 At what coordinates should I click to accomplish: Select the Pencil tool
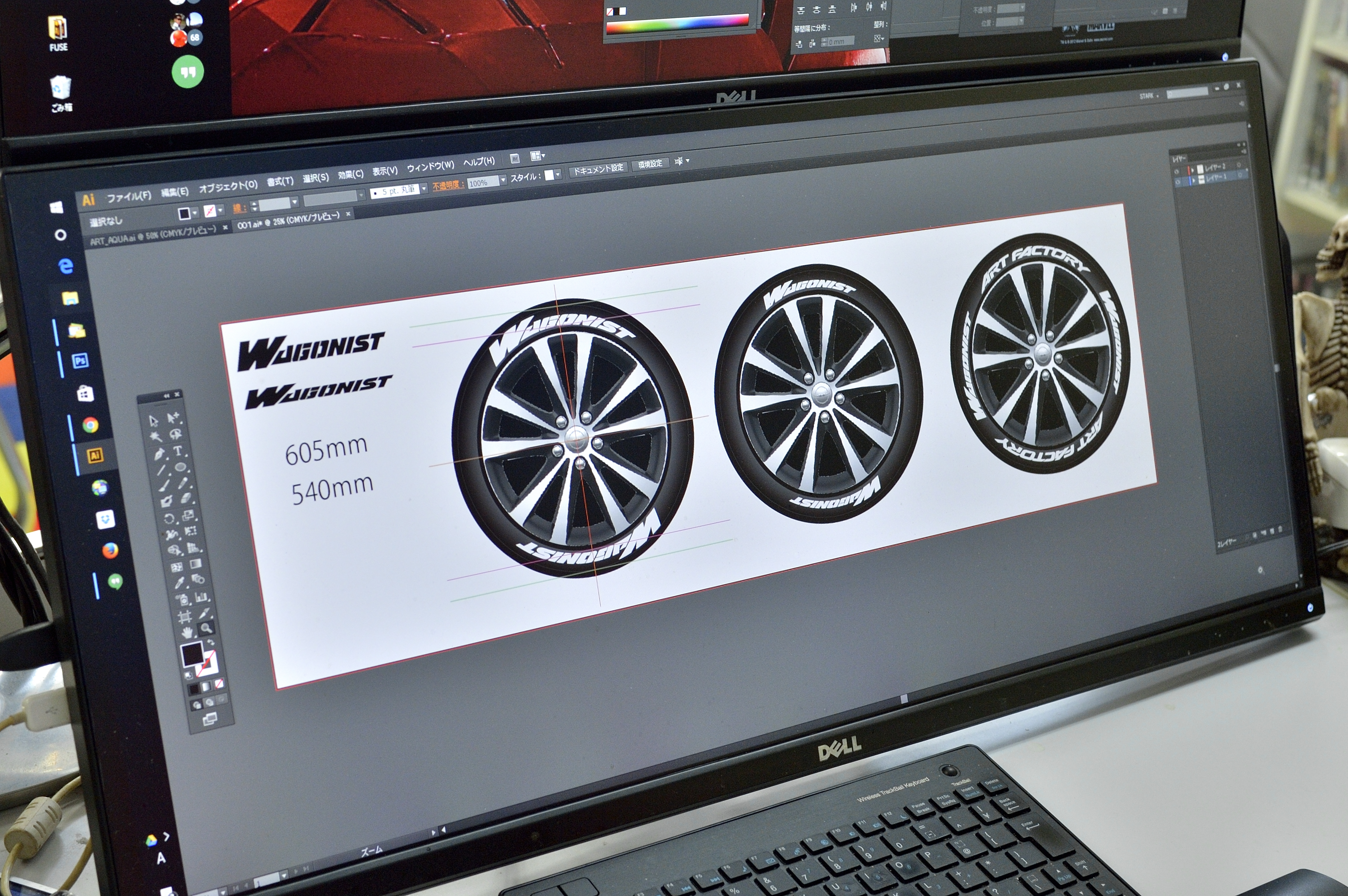pyautogui.click(x=183, y=483)
